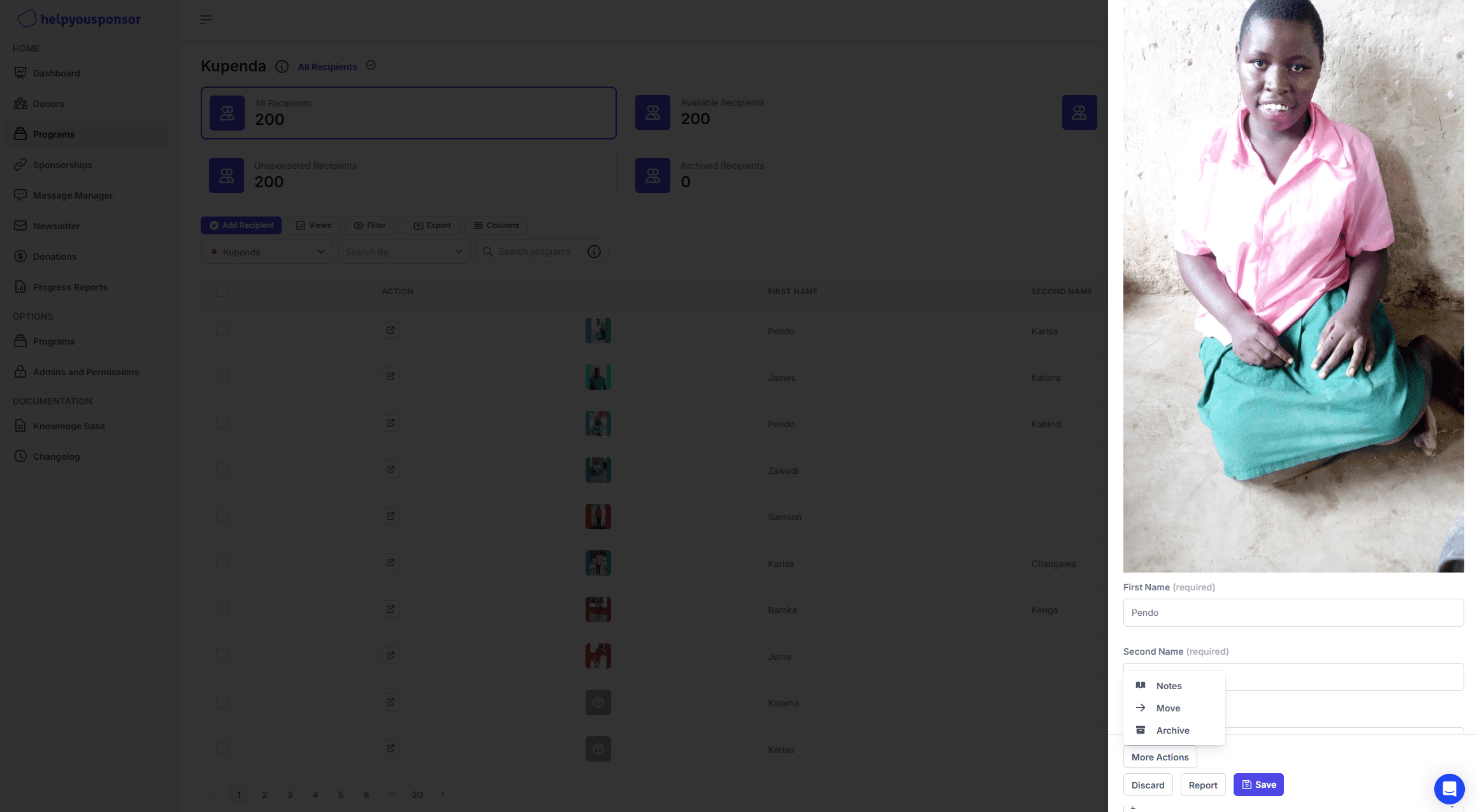Go to page 2 of the table
The image size is (1477, 812).
(264, 795)
